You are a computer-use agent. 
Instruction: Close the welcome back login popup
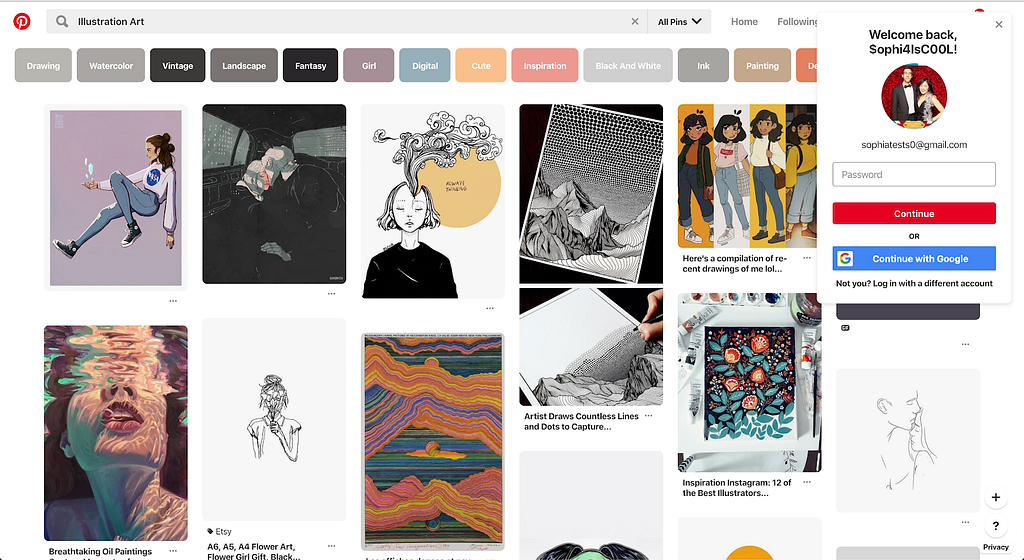[998, 25]
